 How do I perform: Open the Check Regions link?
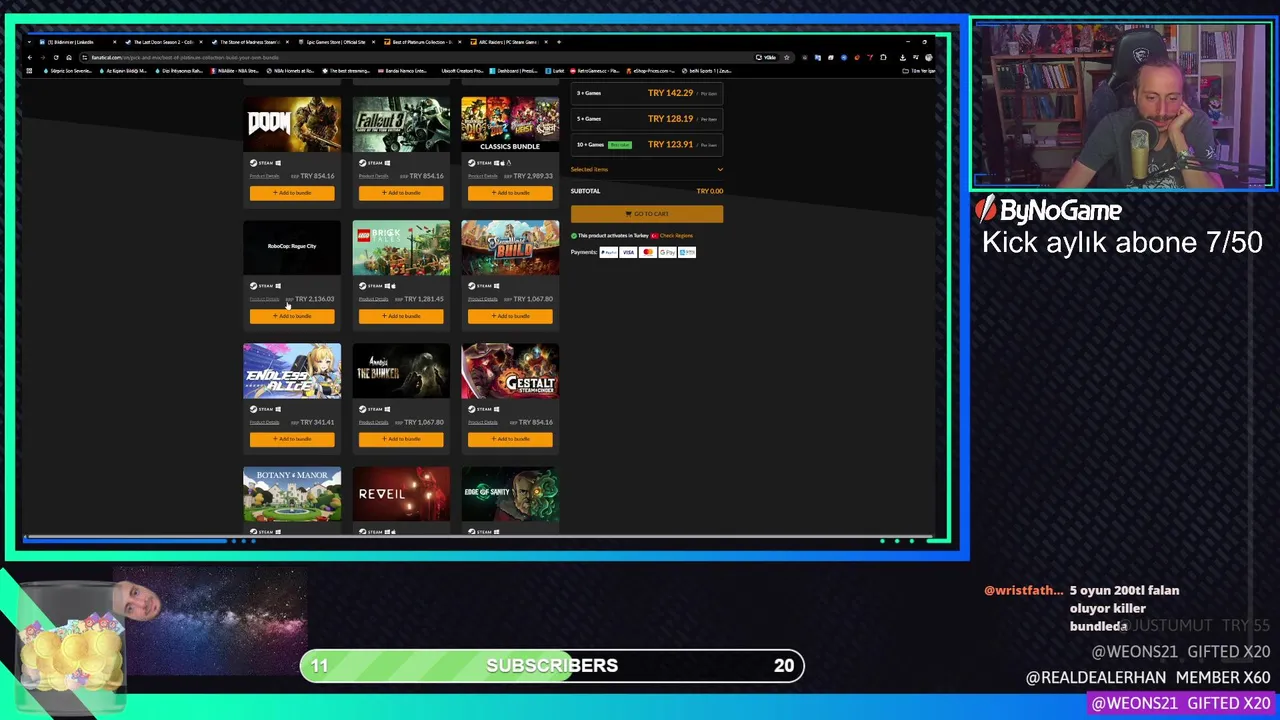click(x=676, y=236)
